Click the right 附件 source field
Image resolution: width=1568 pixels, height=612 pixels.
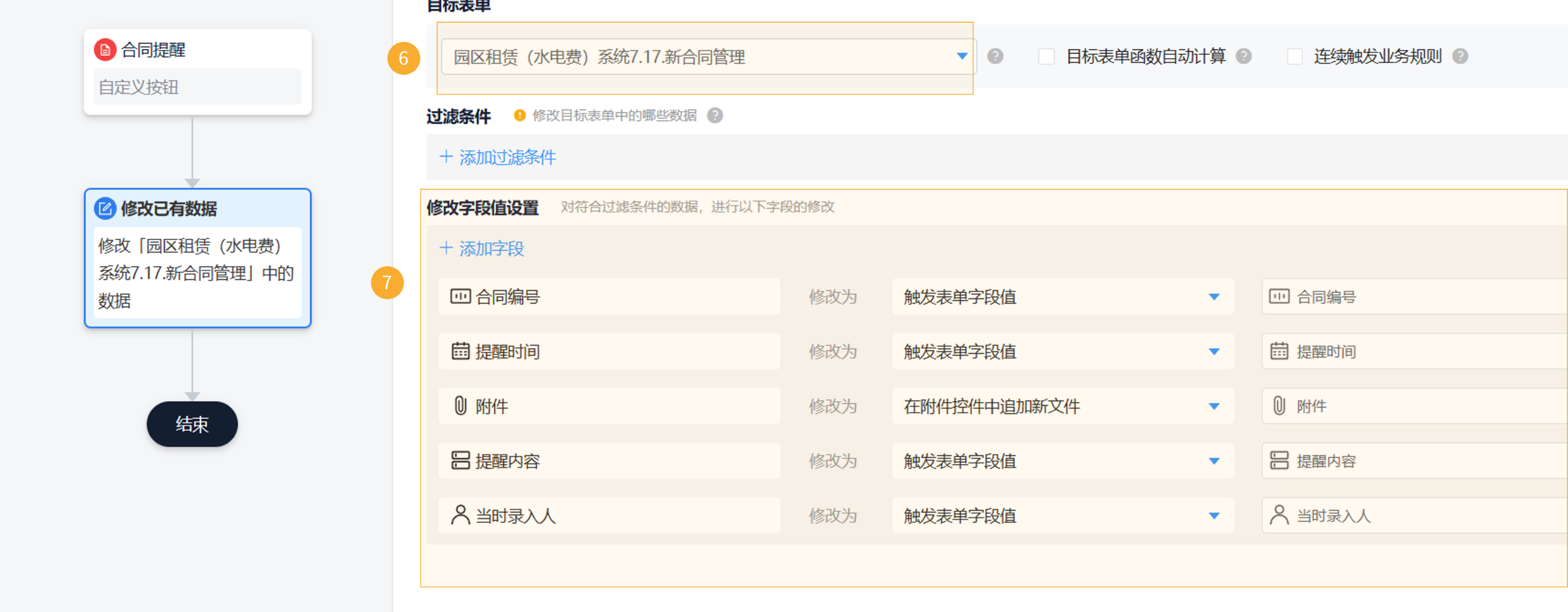point(1414,406)
